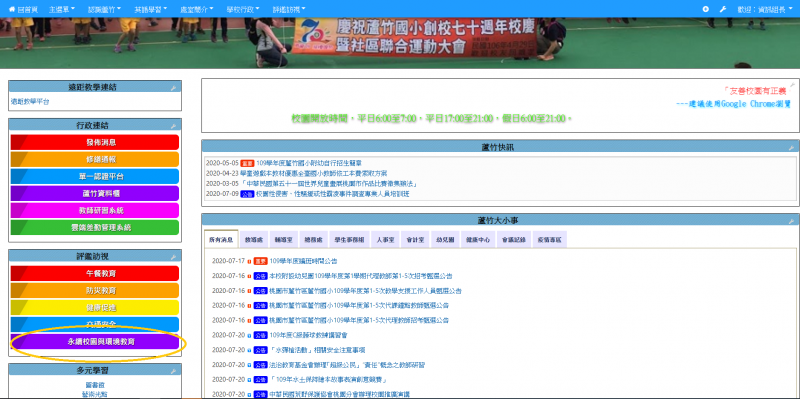Open the 遠距教學平台 link
The height and width of the screenshot is (399, 800).
pos(30,102)
